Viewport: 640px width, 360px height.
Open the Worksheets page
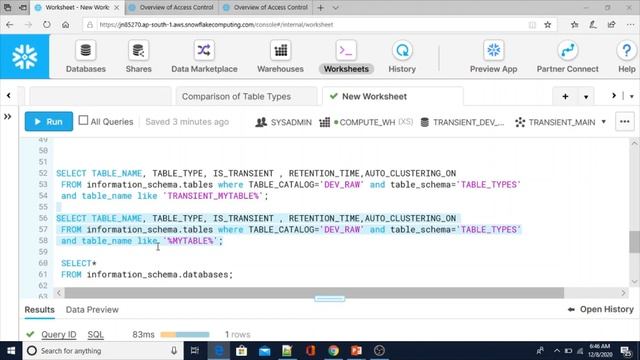click(x=346, y=57)
